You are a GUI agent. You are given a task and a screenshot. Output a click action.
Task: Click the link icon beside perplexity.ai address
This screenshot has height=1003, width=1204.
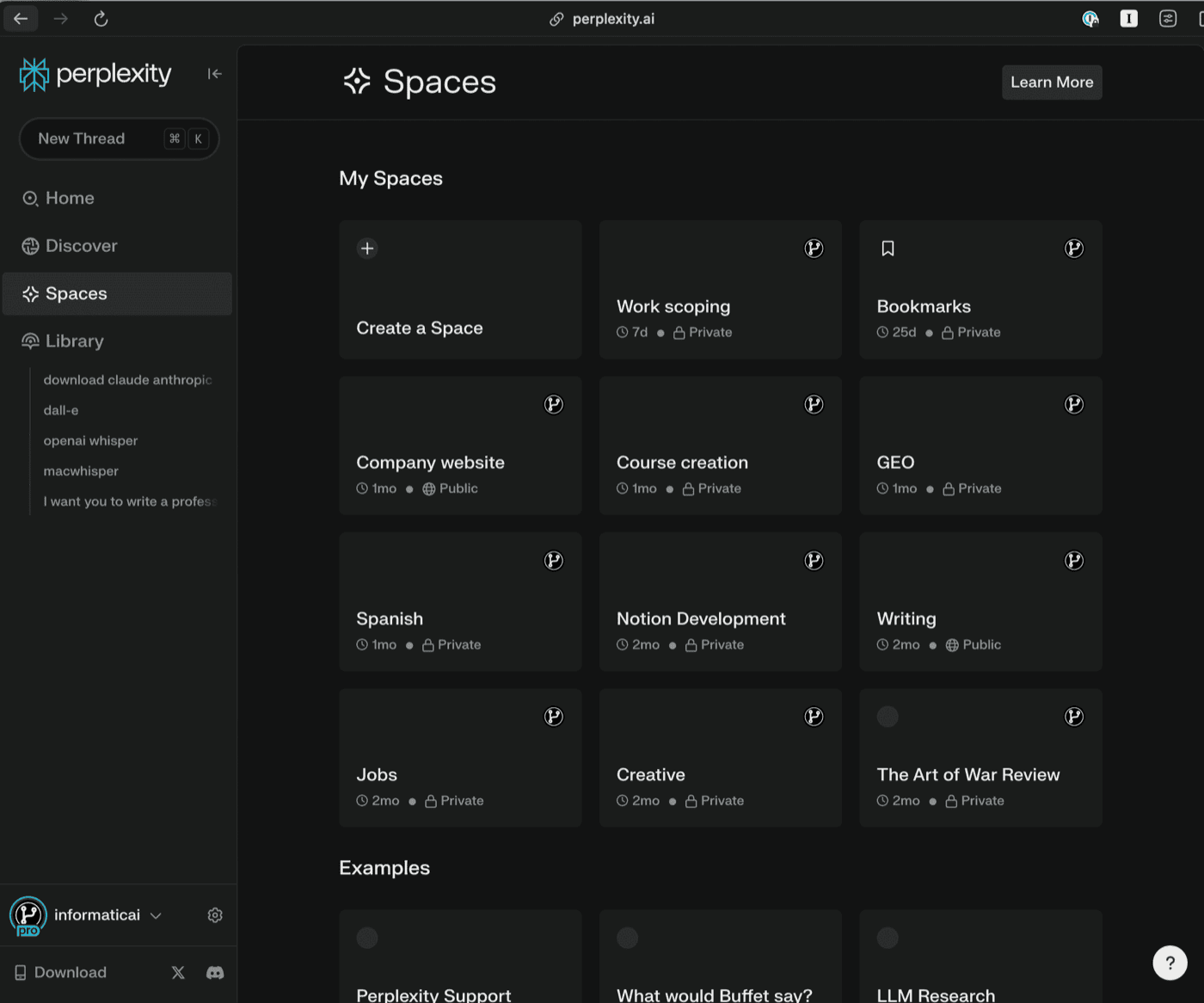point(556,19)
